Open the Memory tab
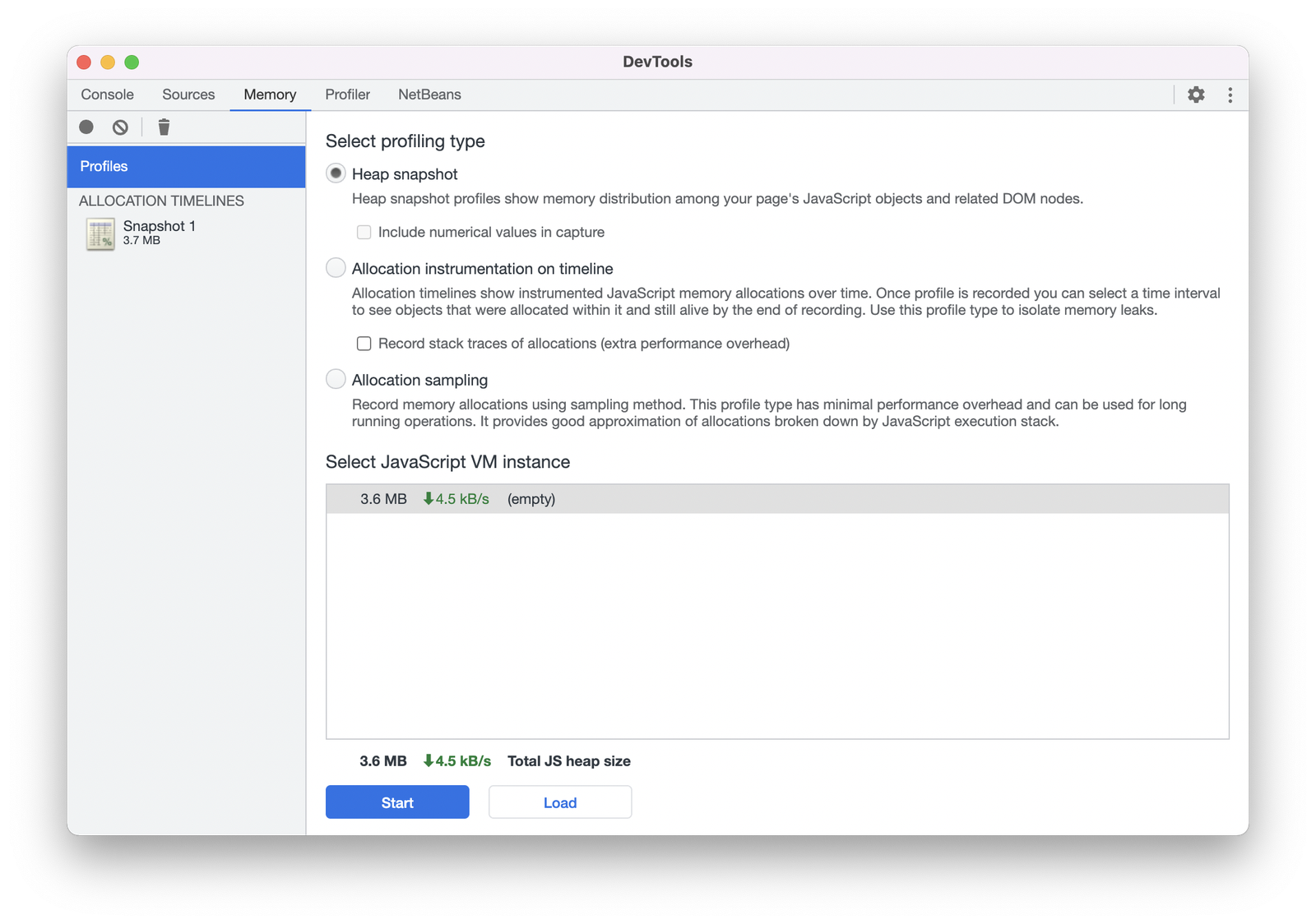The height and width of the screenshot is (924, 1316). 270,95
